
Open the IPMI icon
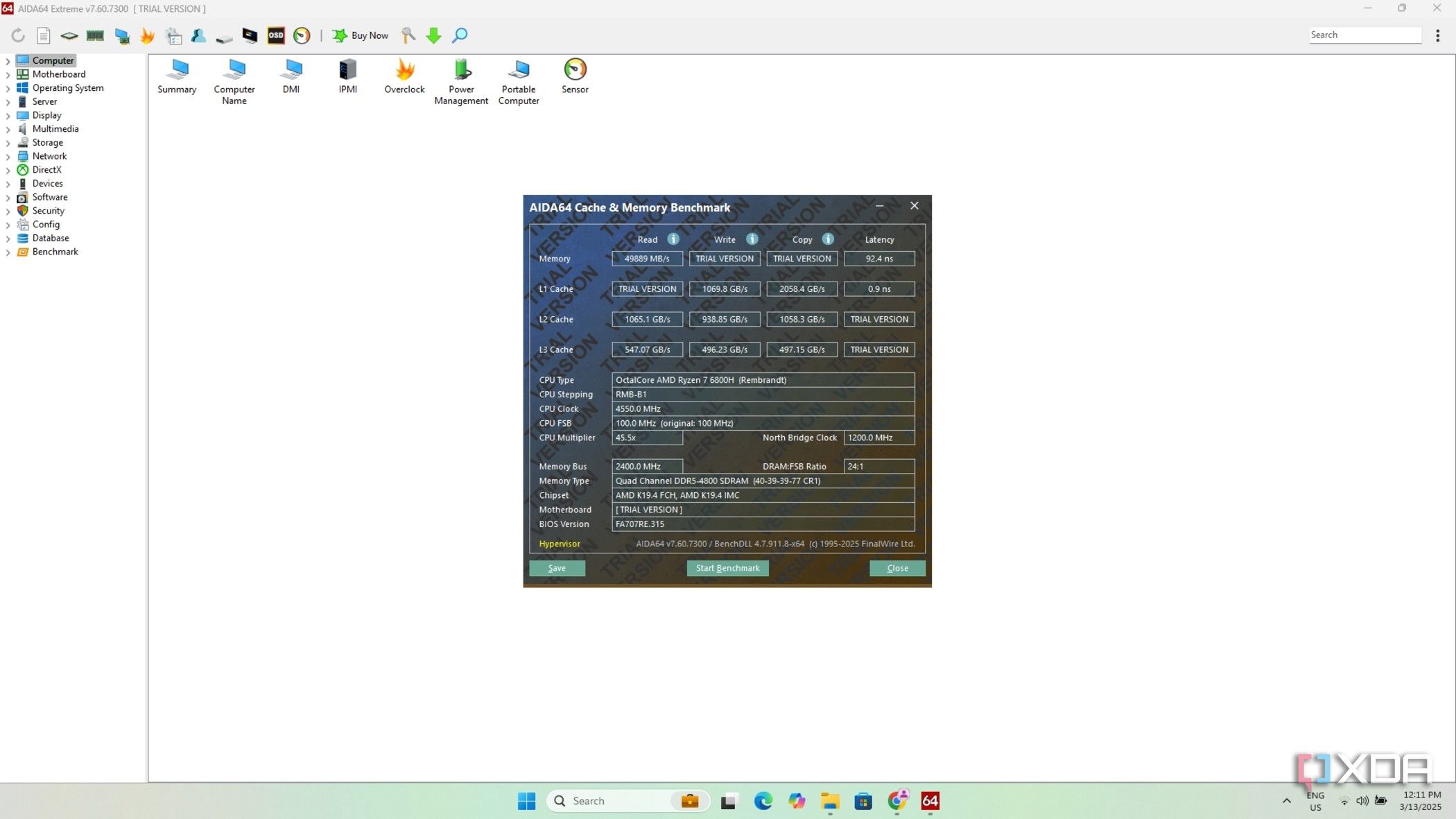[348, 77]
